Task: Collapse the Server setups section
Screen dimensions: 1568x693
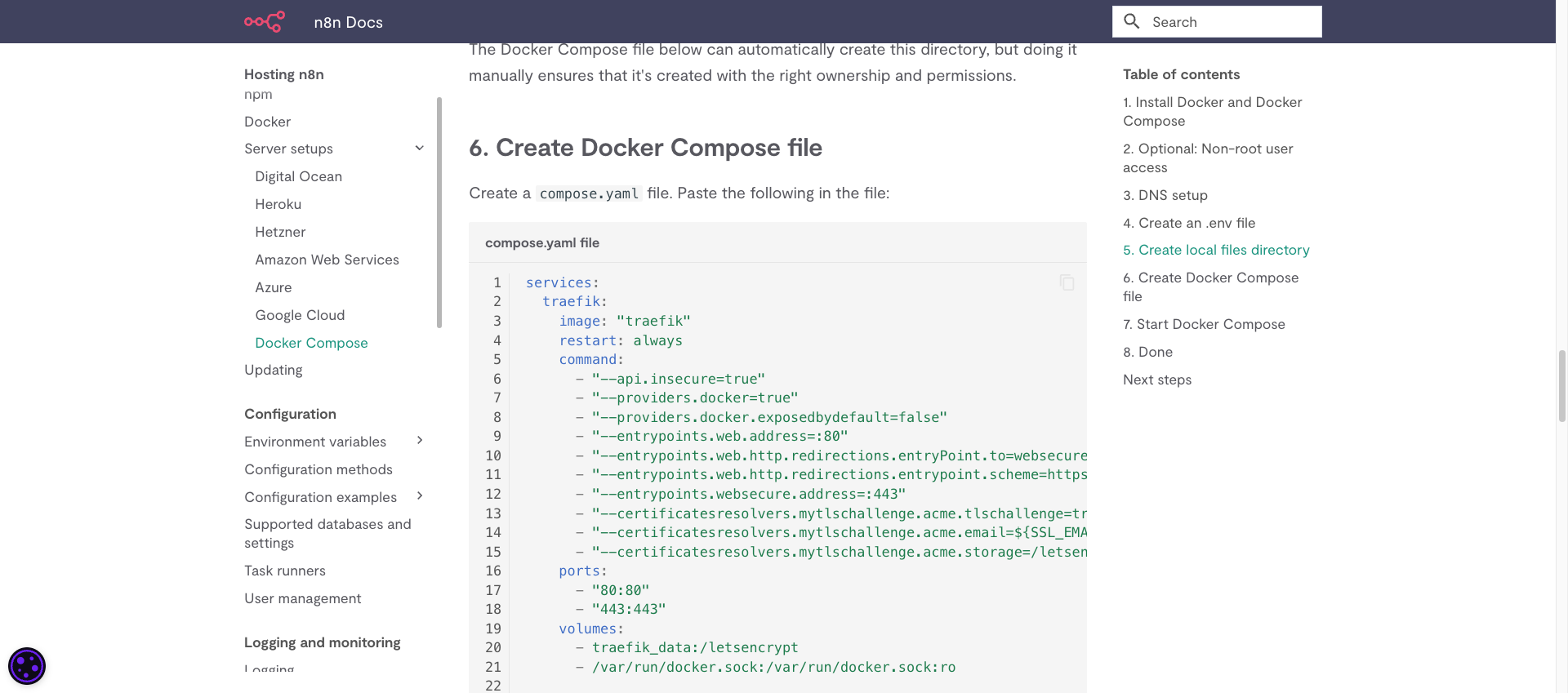Action: point(420,149)
